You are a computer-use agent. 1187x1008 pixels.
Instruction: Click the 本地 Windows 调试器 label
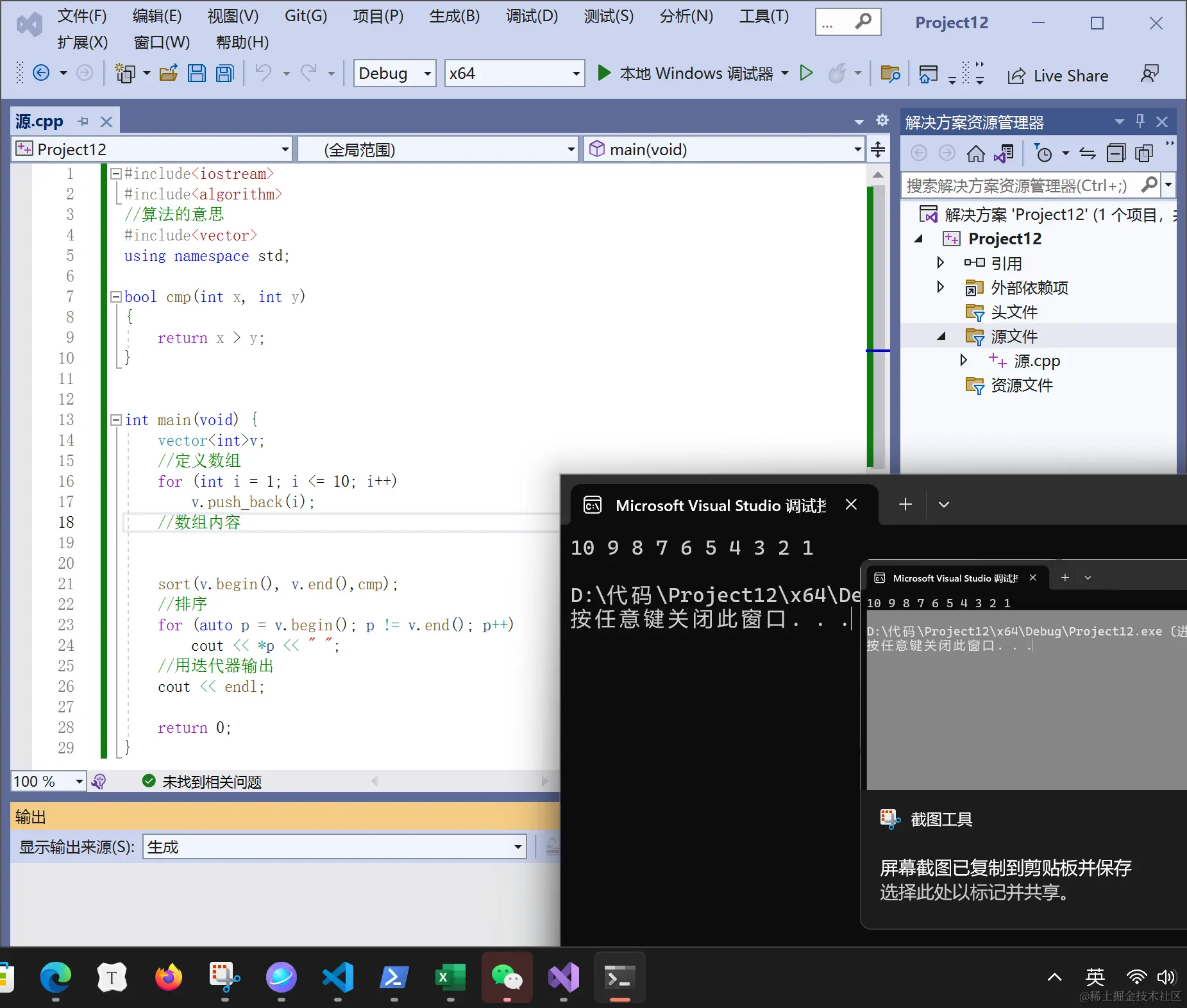tap(696, 74)
